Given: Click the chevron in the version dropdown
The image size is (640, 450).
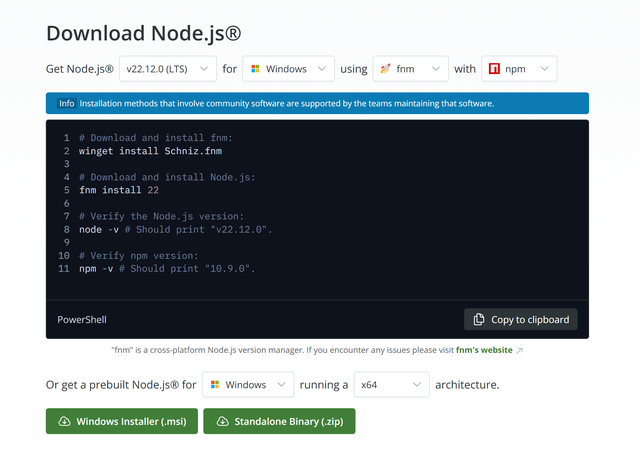Looking at the screenshot, I should (204, 69).
